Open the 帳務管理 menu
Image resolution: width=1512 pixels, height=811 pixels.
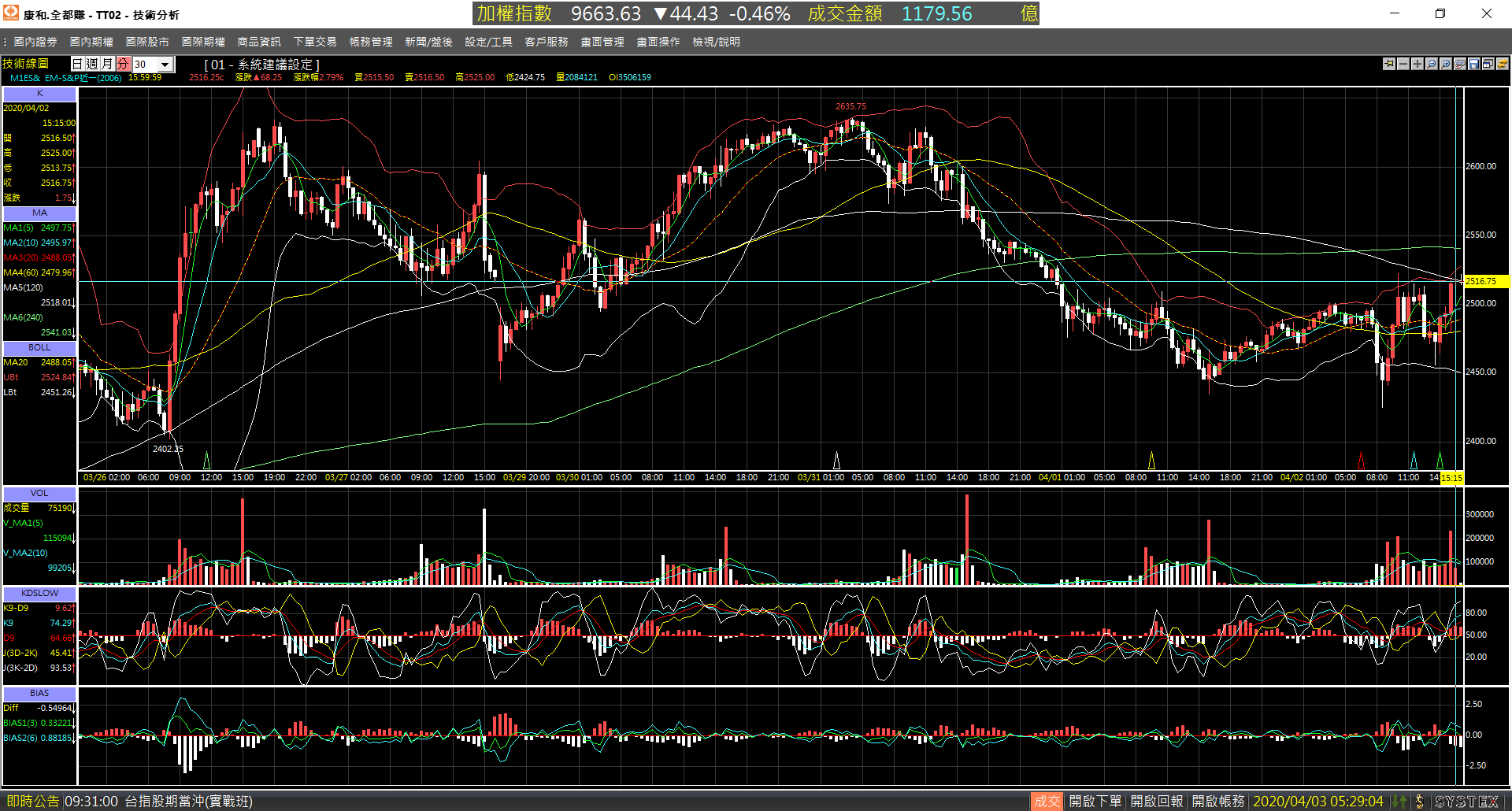pos(371,42)
